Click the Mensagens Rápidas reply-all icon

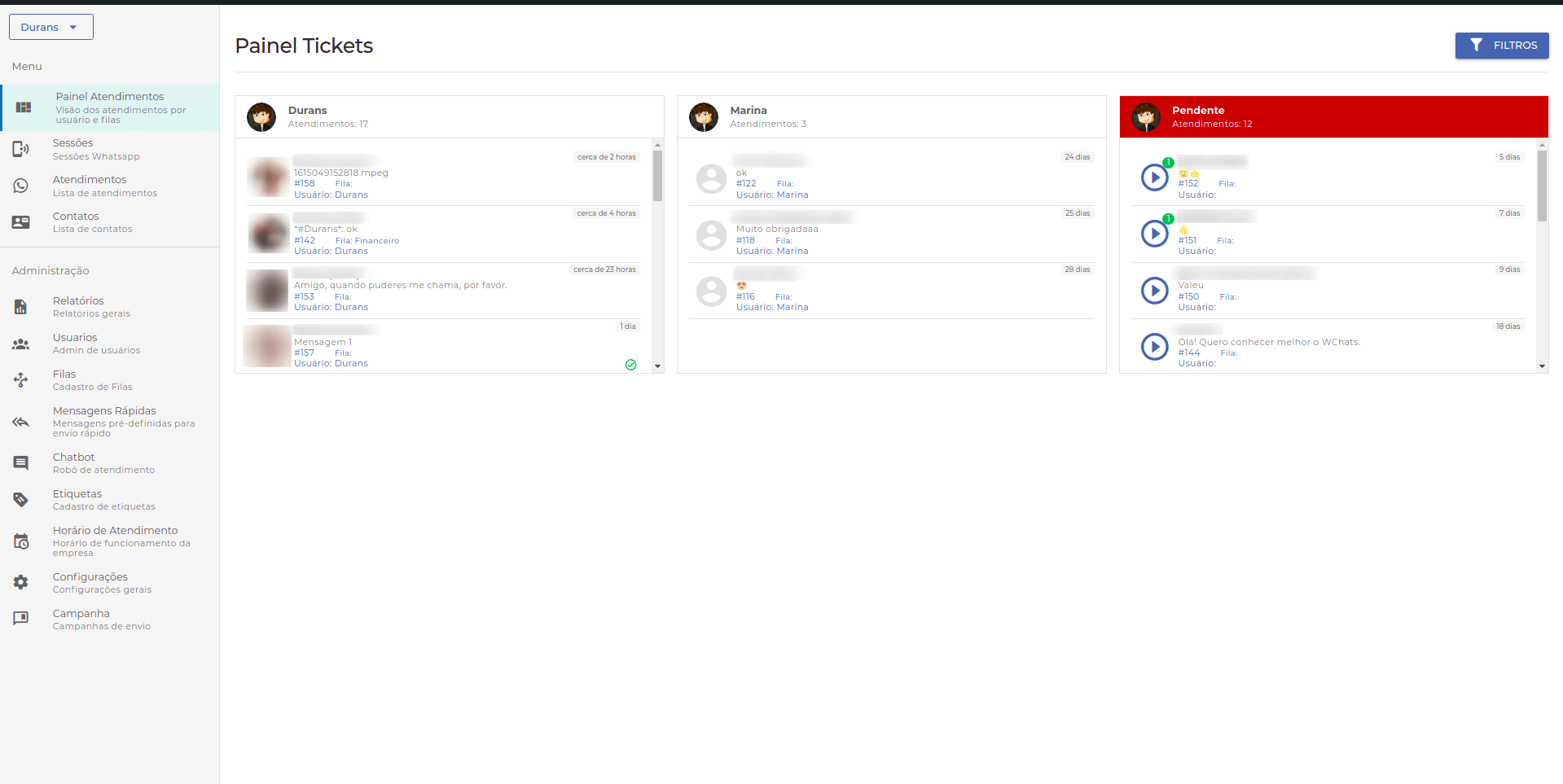(20, 422)
